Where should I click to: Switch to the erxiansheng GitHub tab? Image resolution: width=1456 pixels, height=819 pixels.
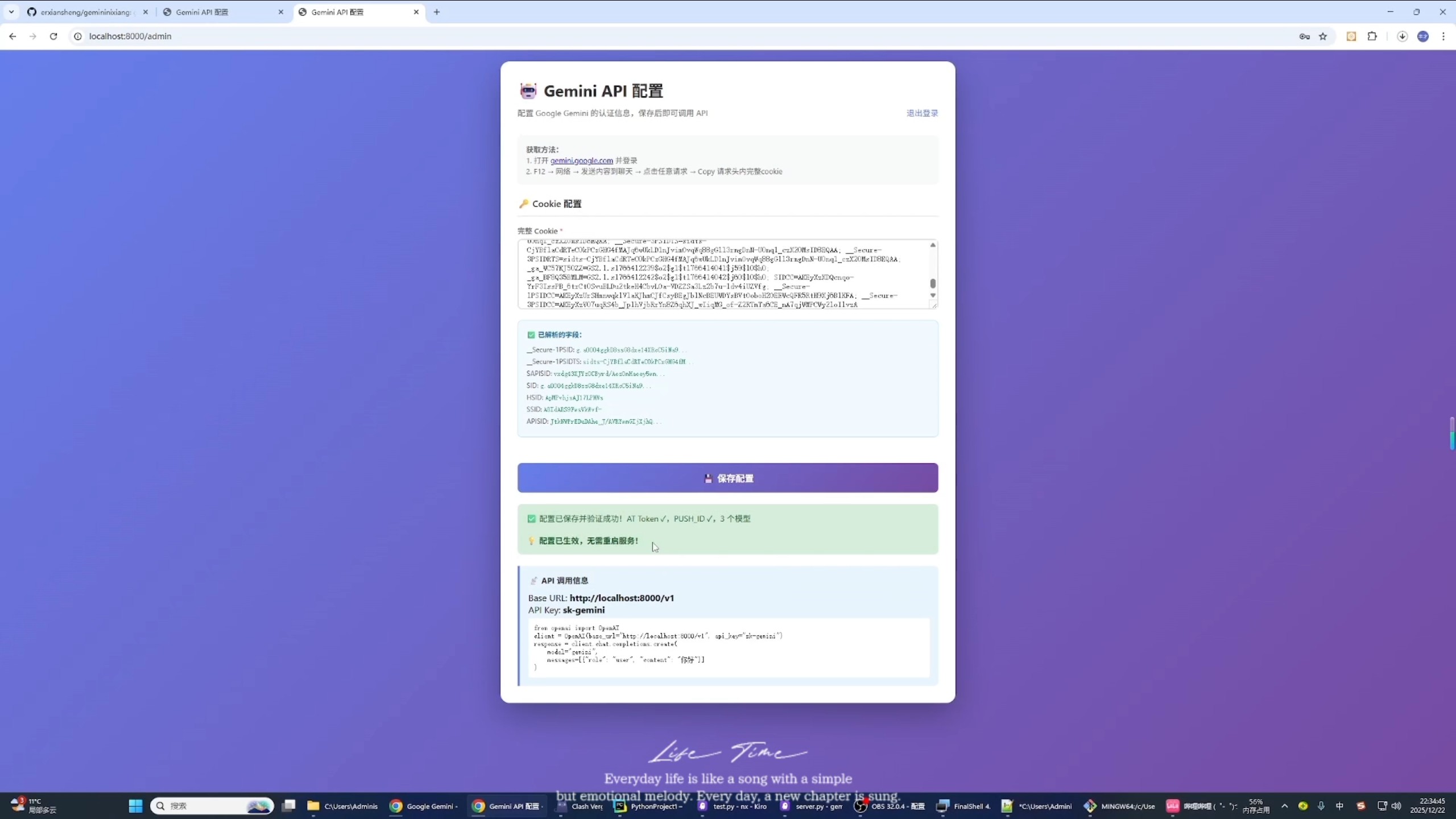pyautogui.click(x=85, y=12)
